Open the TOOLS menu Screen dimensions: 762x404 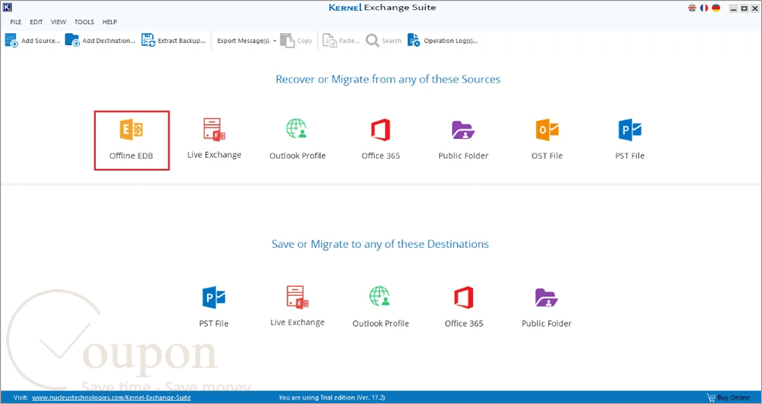pos(84,22)
